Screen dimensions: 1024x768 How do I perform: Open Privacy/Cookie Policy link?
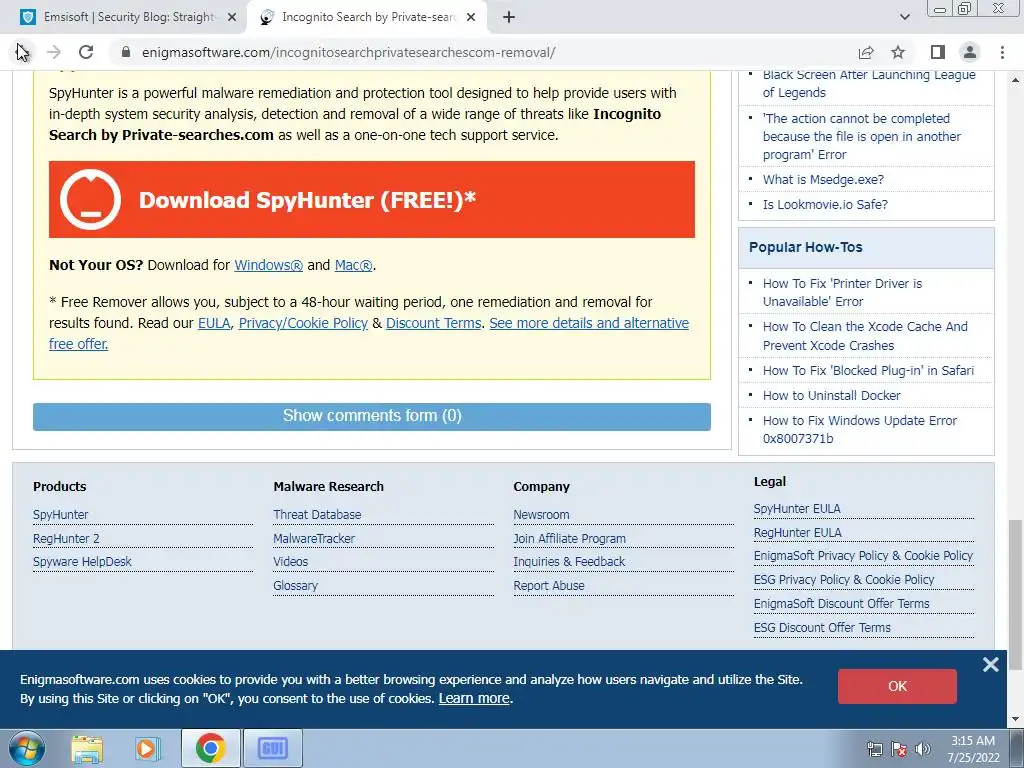point(303,323)
